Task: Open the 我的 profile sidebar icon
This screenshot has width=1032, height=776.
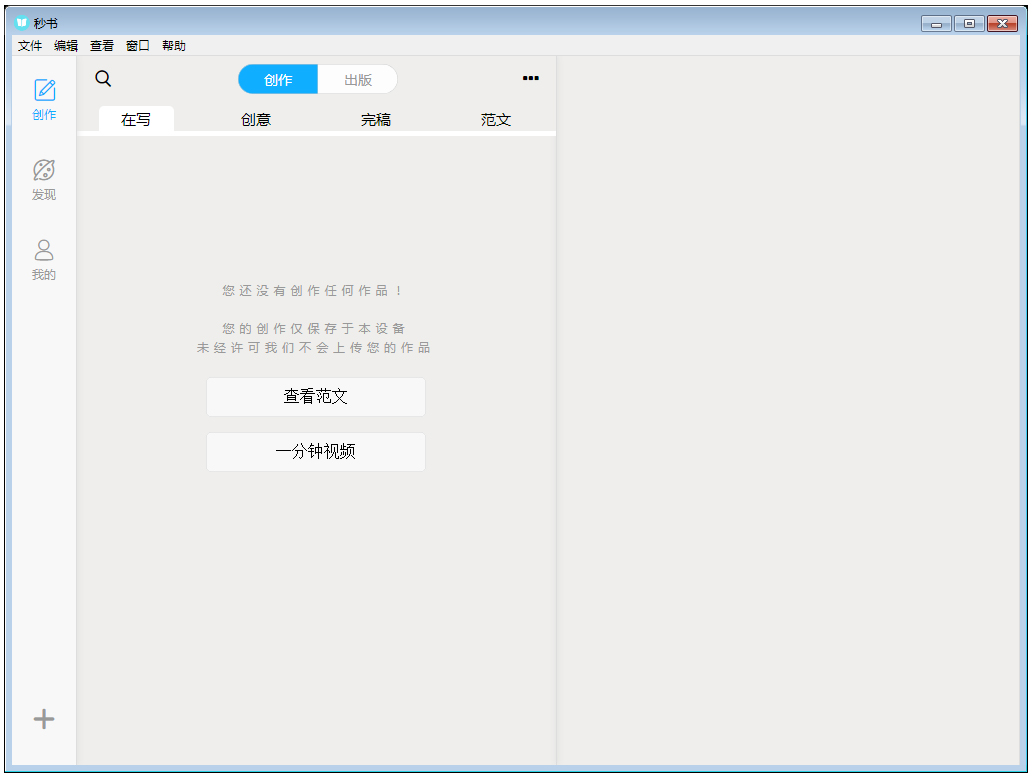Action: pos(44,260)
